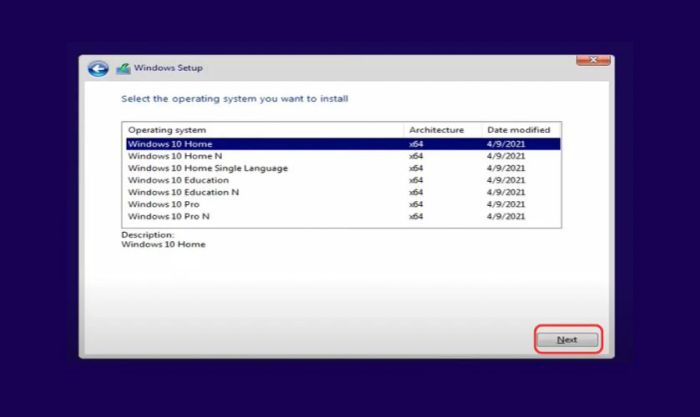Click the Next button
The image size is (700, 417).
pos(567,340)
